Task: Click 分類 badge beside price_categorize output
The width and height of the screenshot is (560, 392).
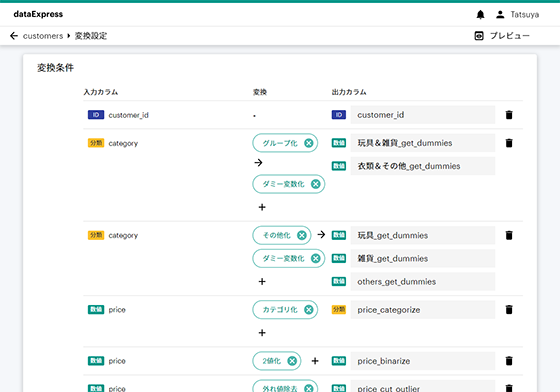Action: (339, 310)
